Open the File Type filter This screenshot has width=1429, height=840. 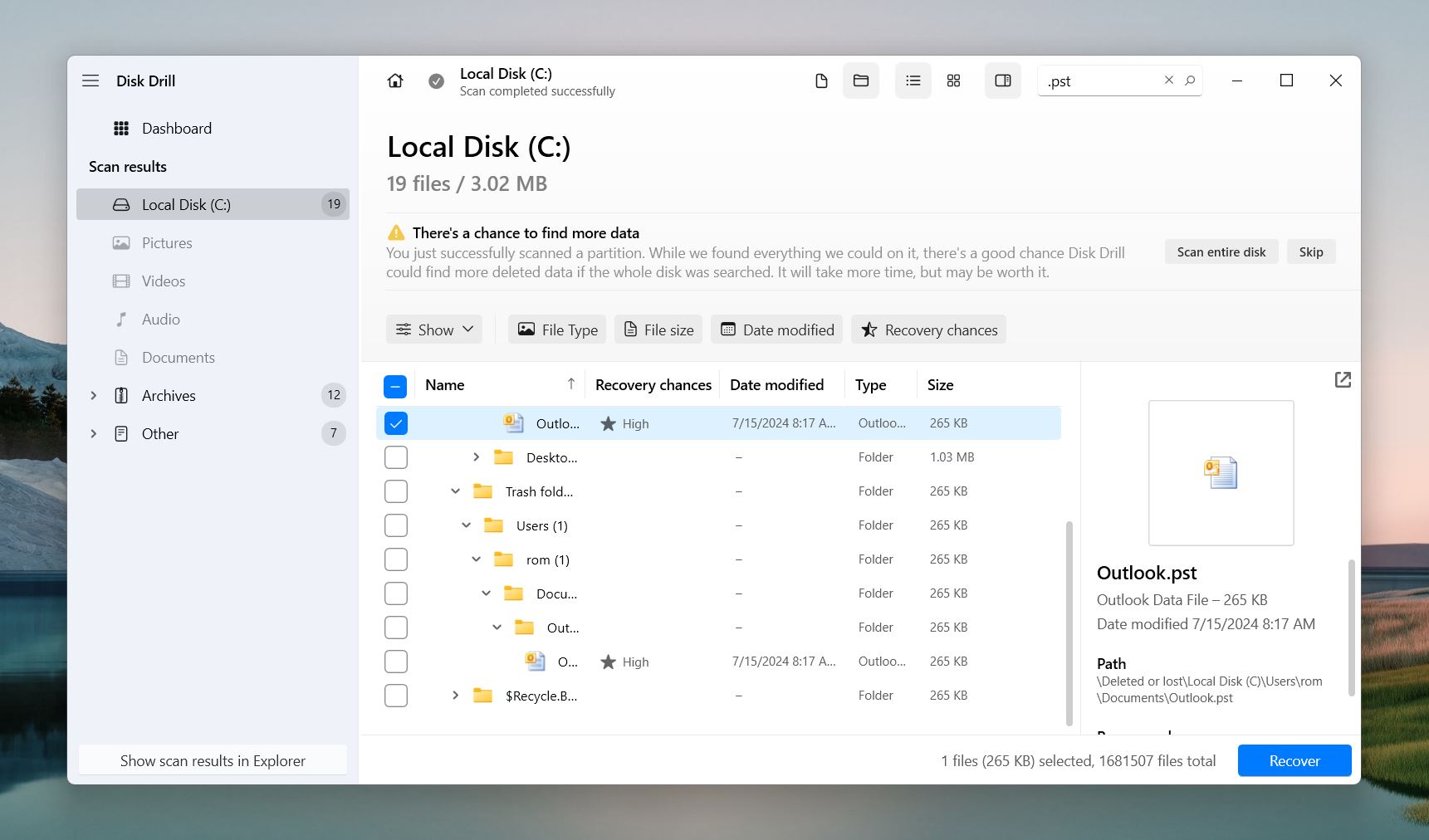tap(557, 330)
